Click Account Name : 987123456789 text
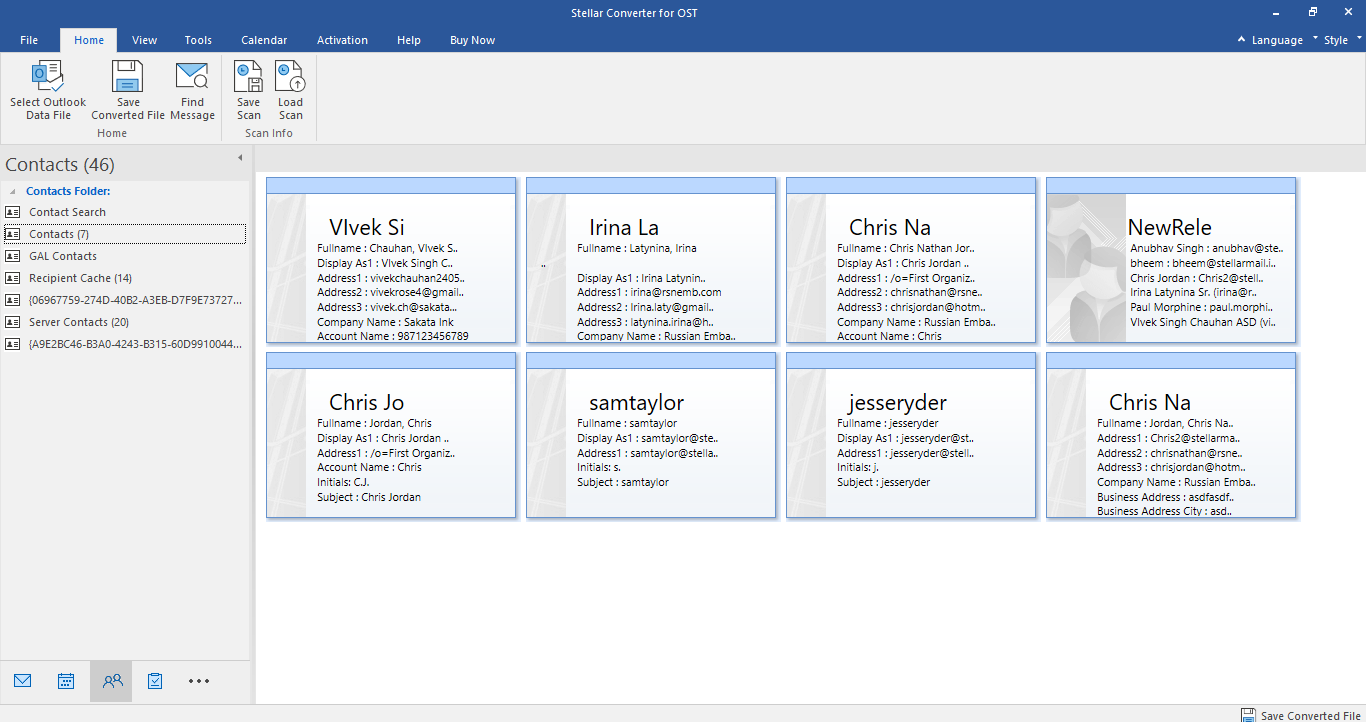Viewport: 1366px width, 722px height. click(393, 336)
